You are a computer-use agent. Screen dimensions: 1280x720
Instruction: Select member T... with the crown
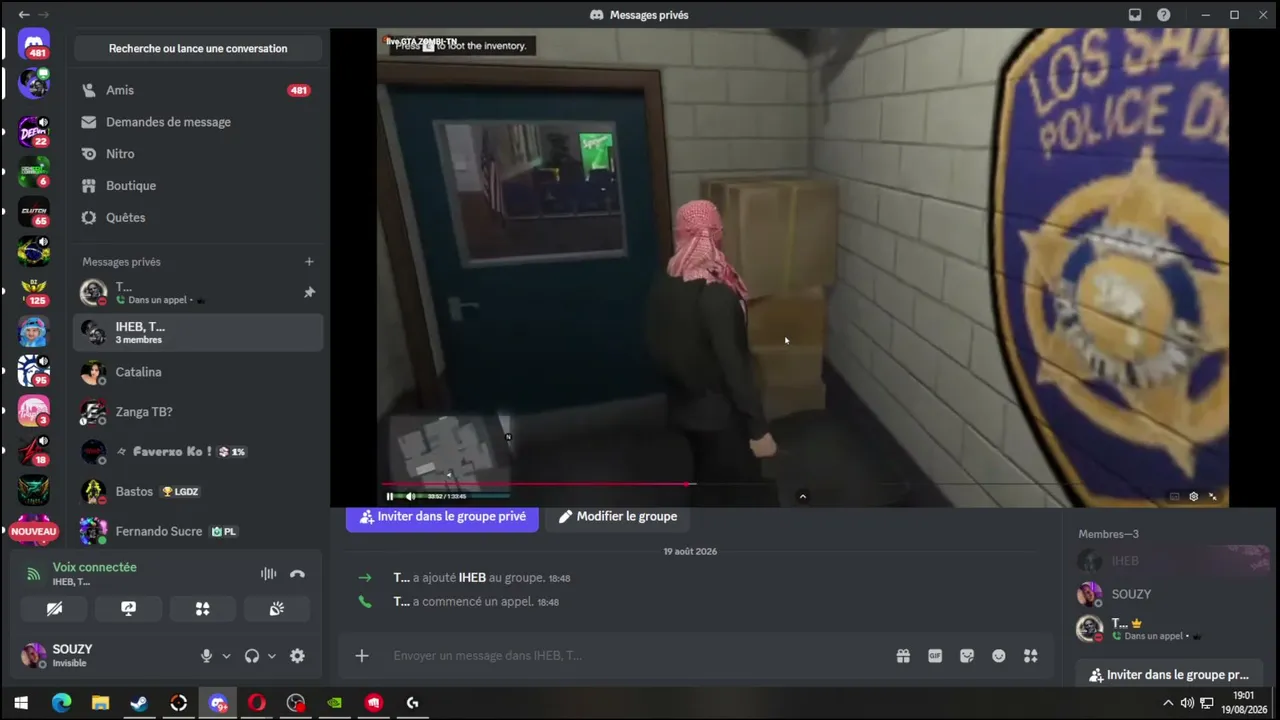[1172, 628]
